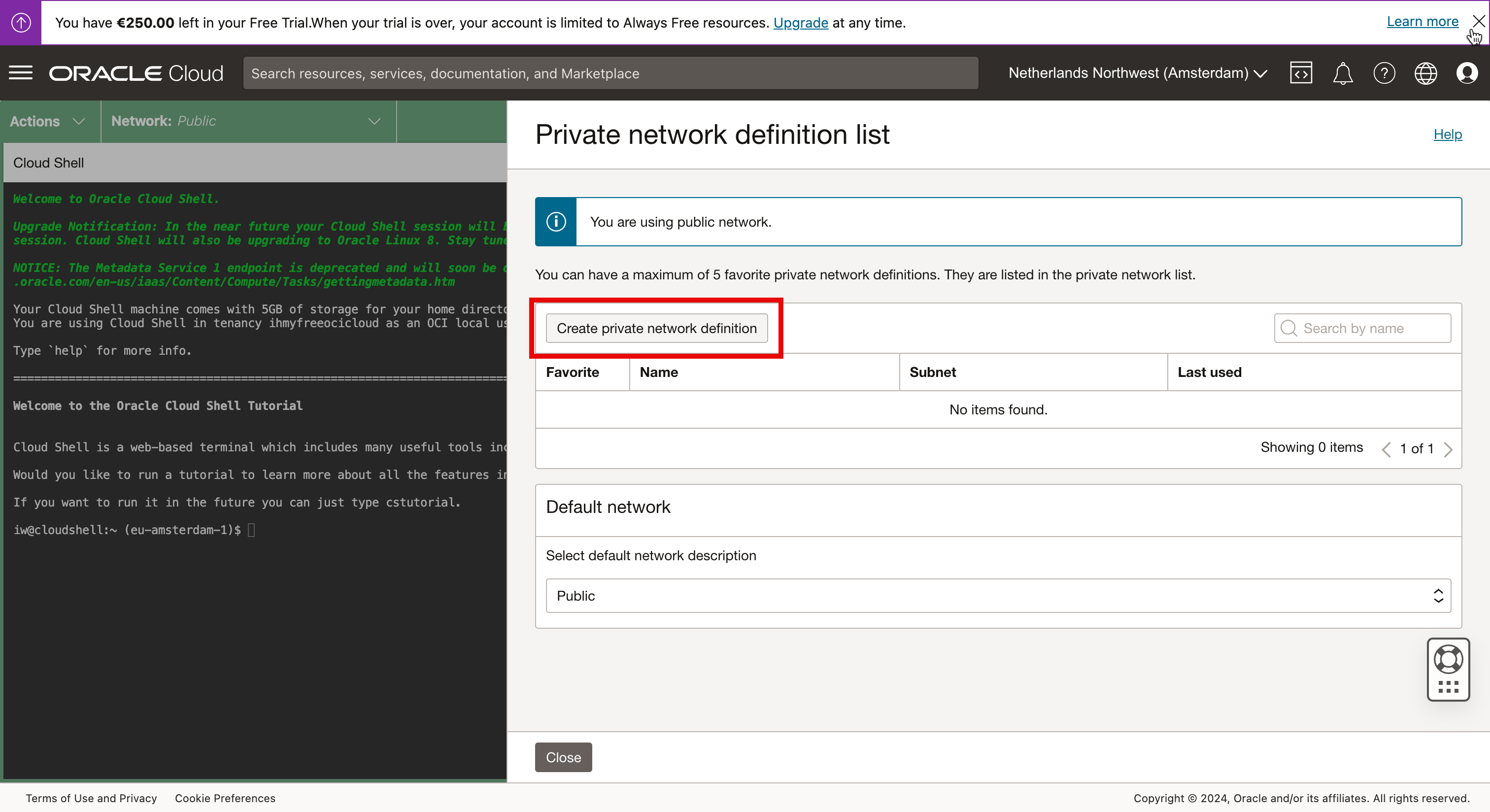Open the notifications bell
1490x812 pixels.
1343,73
